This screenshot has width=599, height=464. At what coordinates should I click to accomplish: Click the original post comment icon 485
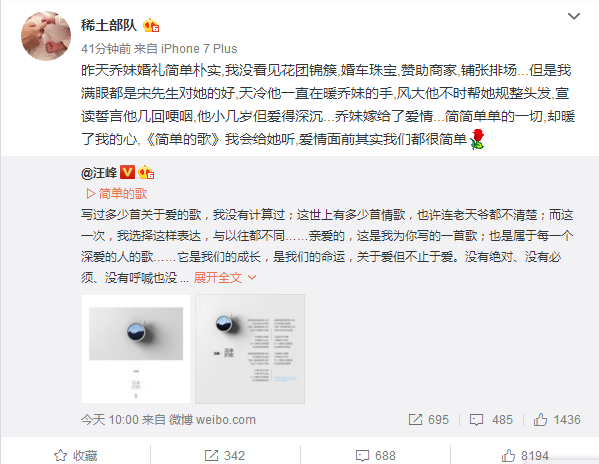[x=491, y=420]
